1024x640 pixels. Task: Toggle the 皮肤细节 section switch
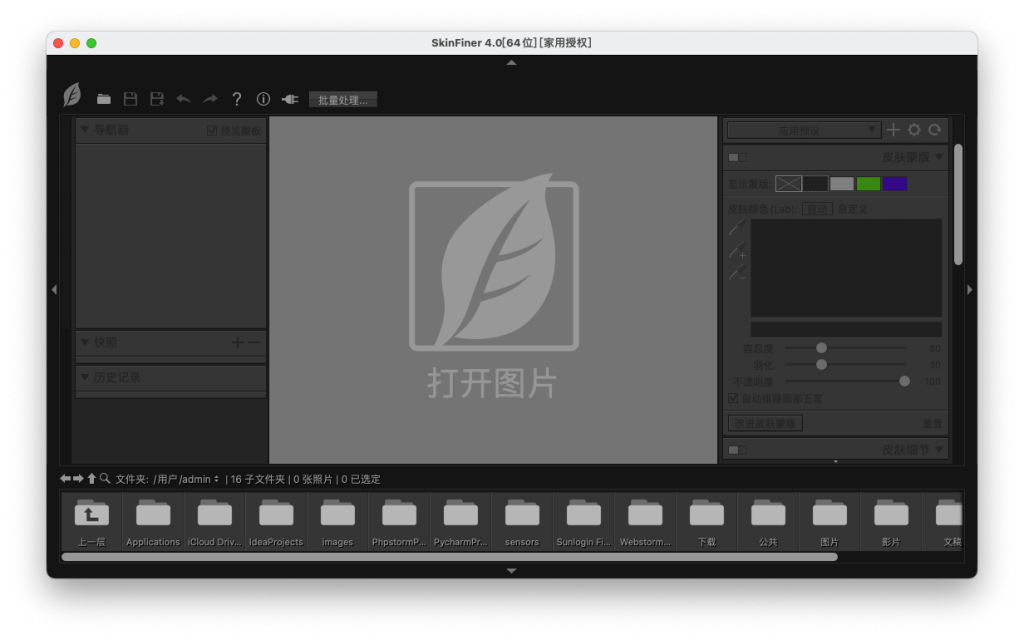(737, 450)
